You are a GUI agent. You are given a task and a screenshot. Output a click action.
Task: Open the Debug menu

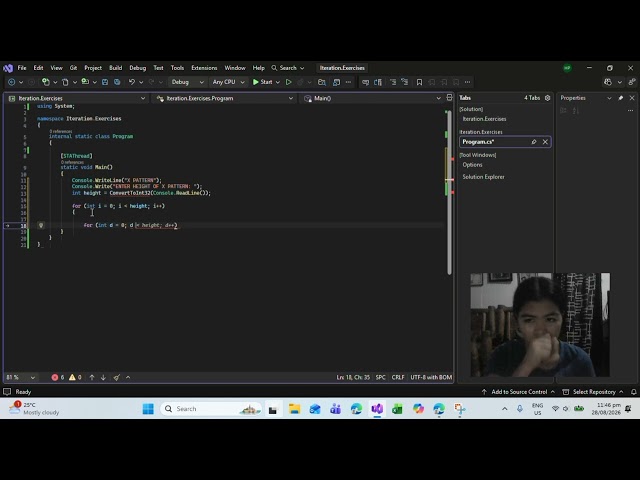click(138, 68)
